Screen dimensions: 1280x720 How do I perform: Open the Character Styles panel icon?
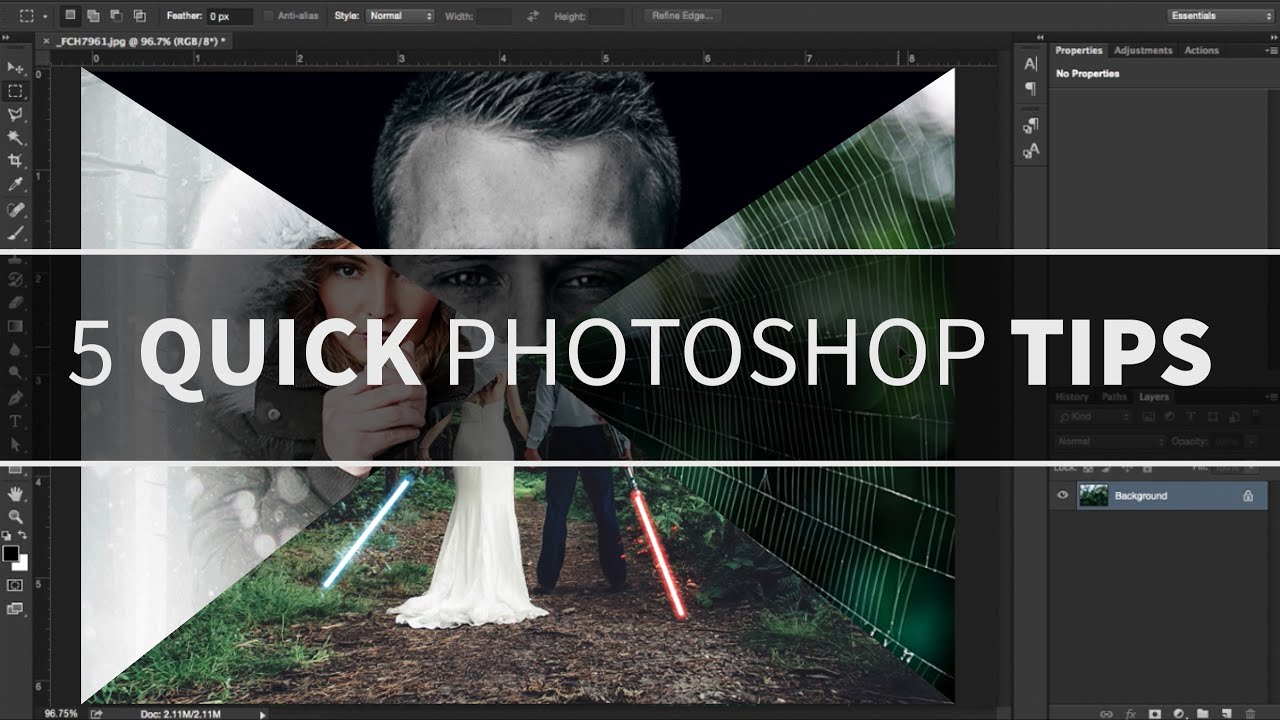tap(1031, 150)
